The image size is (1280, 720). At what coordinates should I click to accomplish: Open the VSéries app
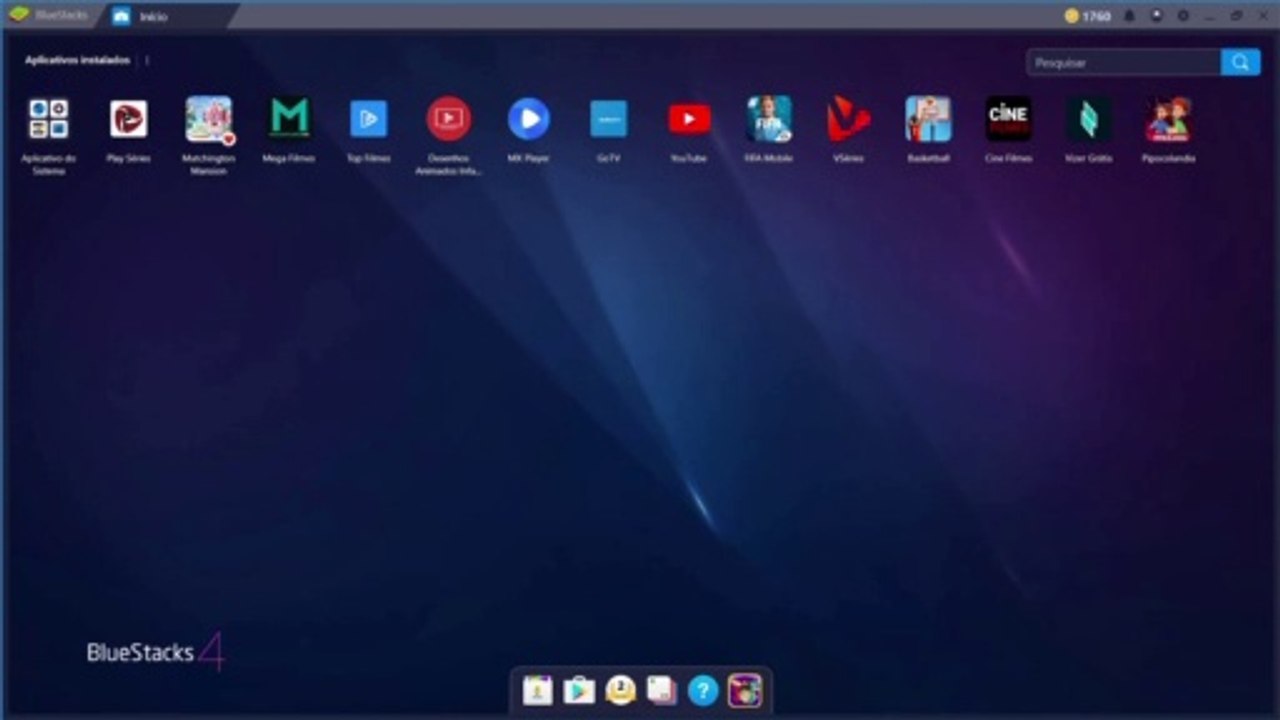[849, 119]
